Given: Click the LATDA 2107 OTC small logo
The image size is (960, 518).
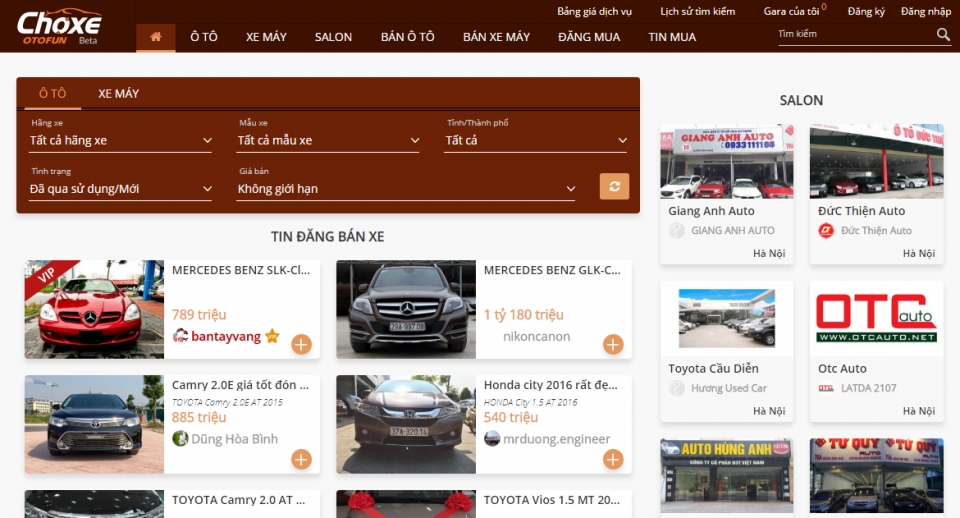Looking at the screenshot, I should point(826,388).
